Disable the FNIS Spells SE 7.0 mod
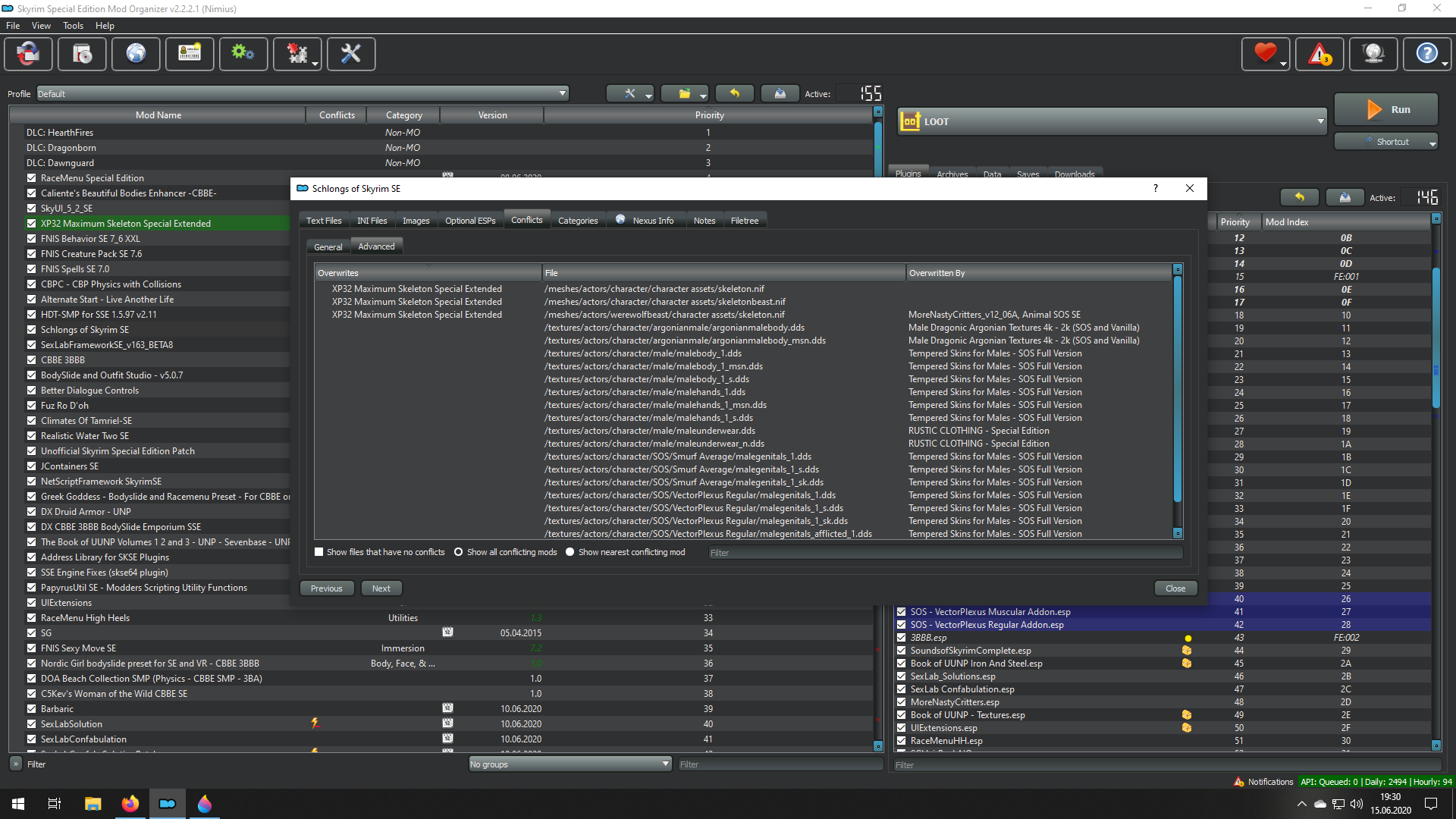Image resolution: width=1456 pixels, height=819 pixels. click(32, 268)
